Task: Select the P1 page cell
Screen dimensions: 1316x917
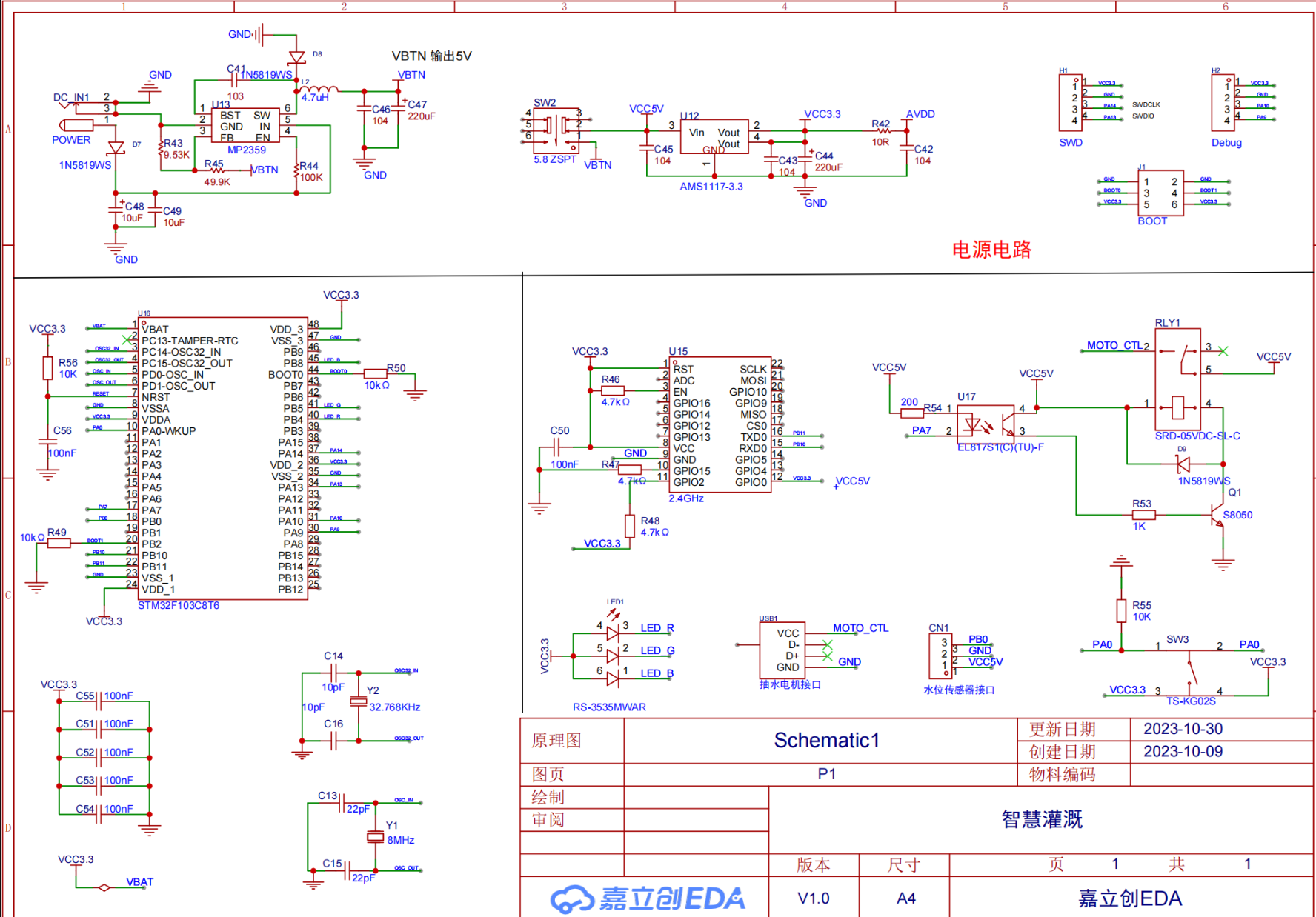Action: point(827,774)
